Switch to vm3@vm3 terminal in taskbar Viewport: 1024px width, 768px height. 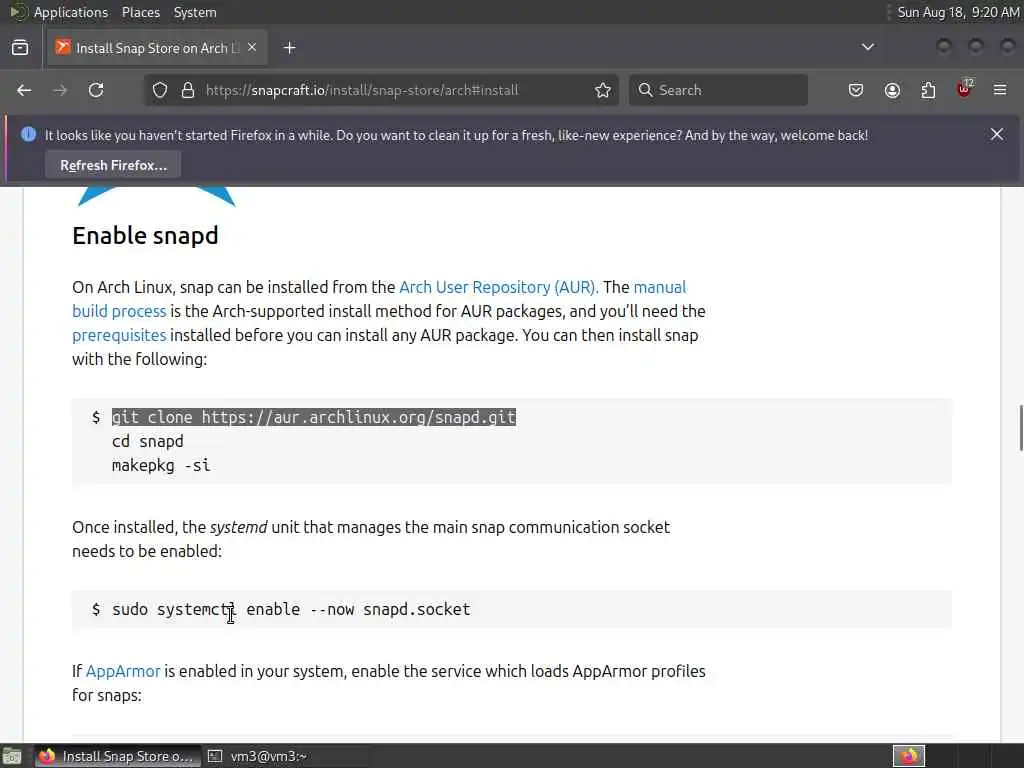click(x=257, y=756)
